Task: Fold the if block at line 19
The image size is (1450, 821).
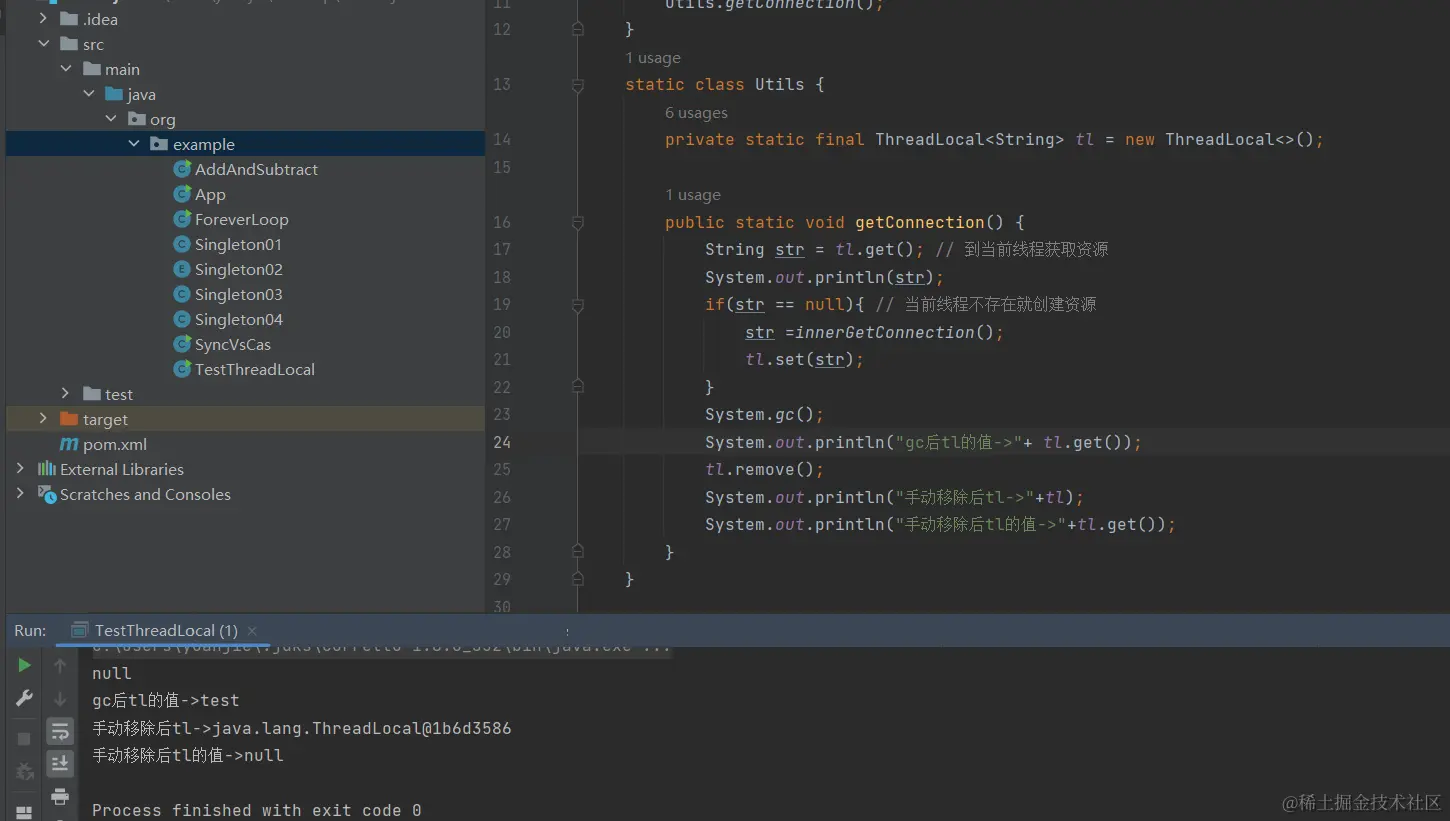Action: pos(577,305)
